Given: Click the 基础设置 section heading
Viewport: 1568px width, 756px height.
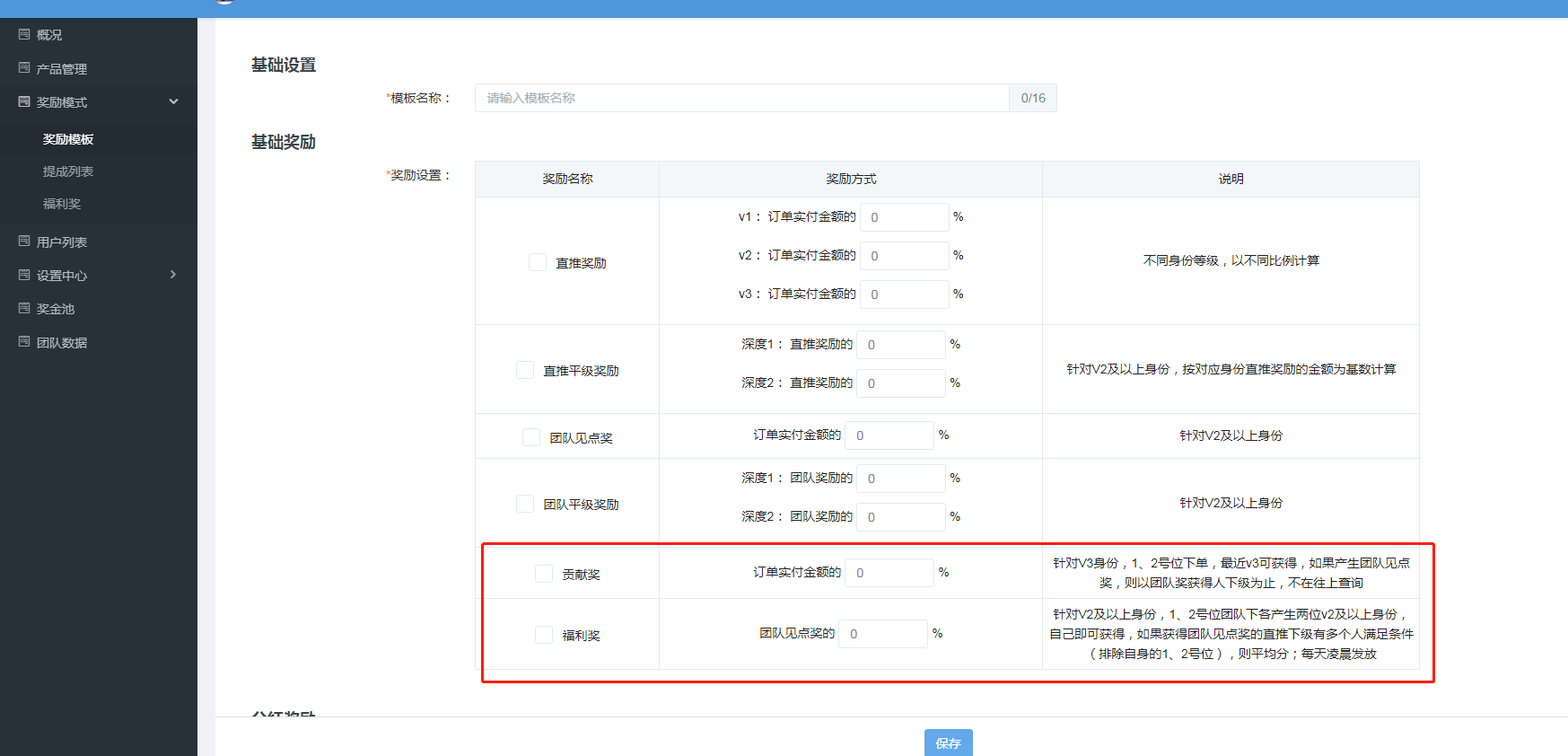Looking at the screenshot, I should [284, 65].
